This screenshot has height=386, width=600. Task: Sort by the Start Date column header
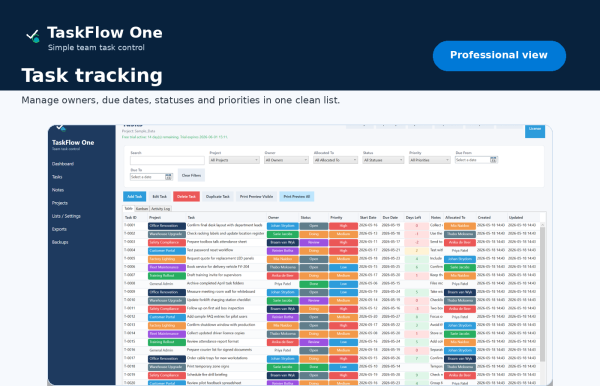[368, 217]
